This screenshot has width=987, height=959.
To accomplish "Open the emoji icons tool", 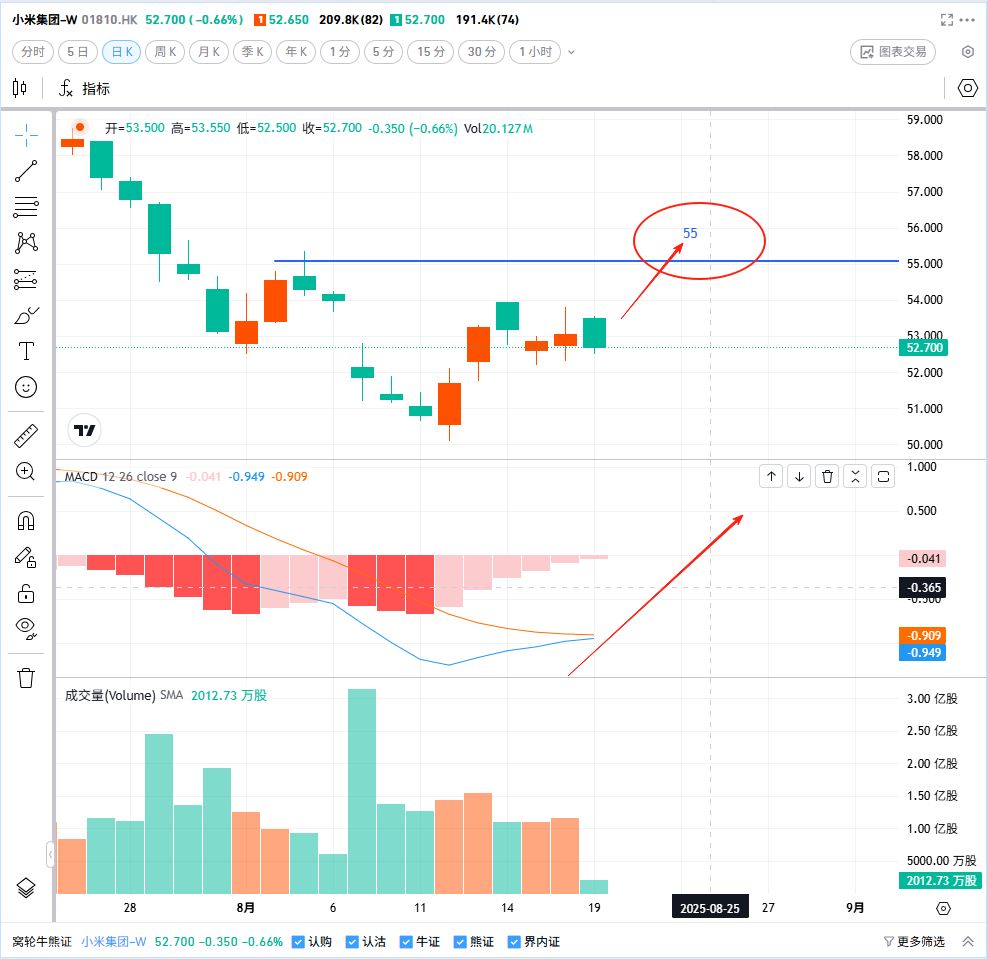I will (26, 387).
